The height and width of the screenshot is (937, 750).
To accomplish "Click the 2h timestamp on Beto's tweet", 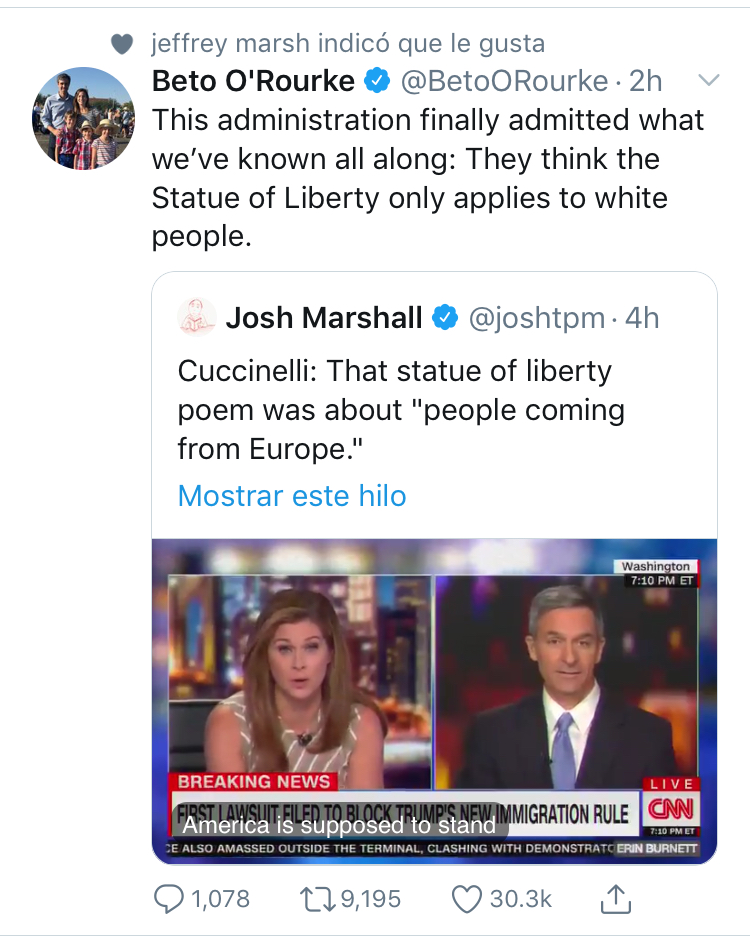I will (x=645, y=81).
